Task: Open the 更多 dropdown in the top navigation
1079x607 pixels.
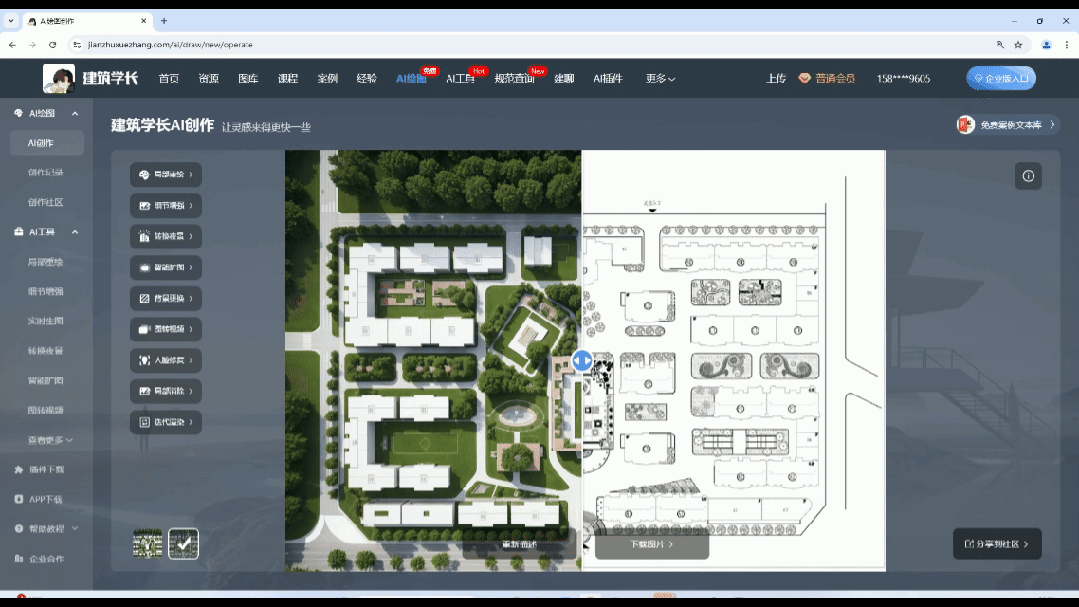Action: pyautogui.click(x=660, y=78)
